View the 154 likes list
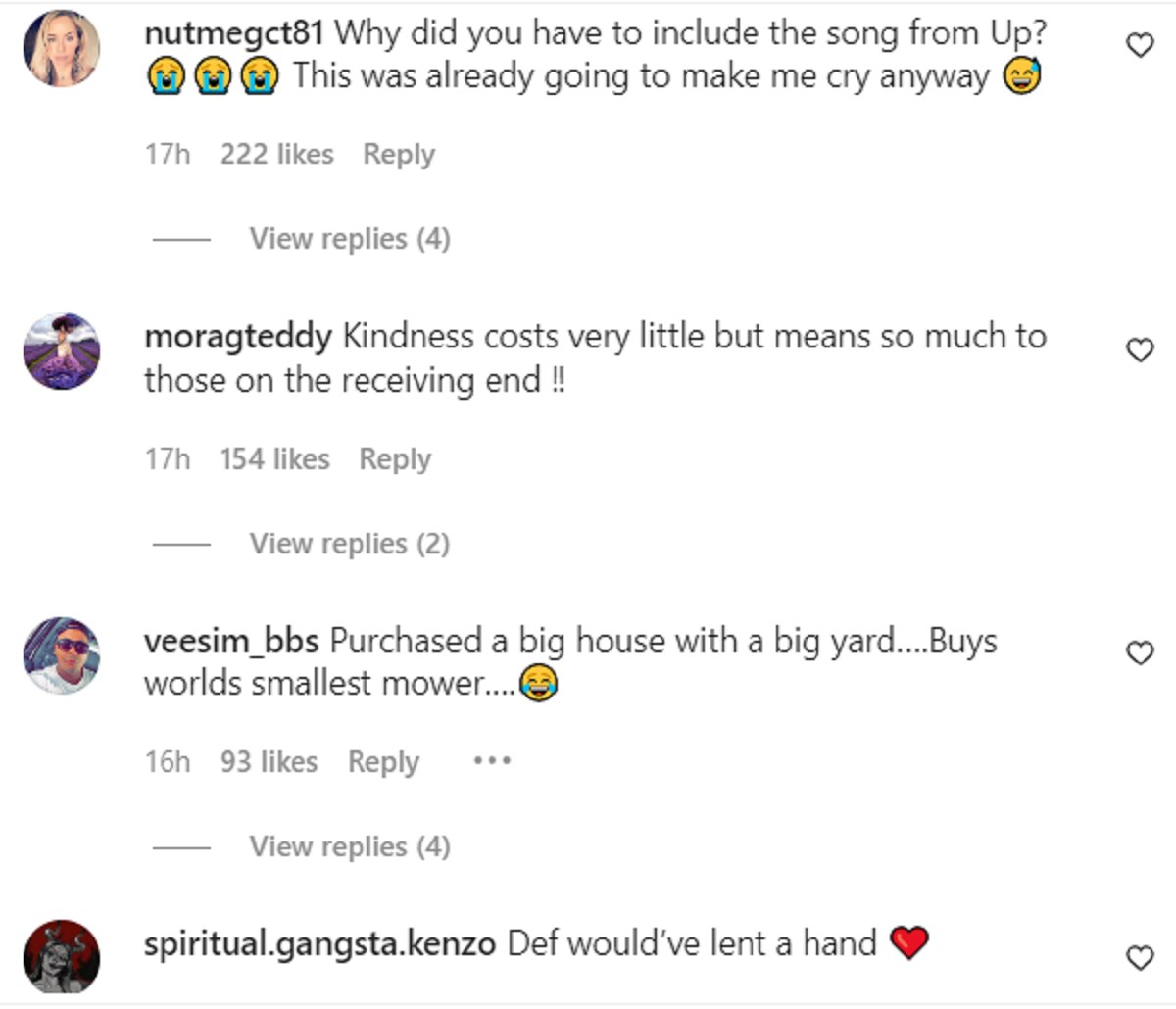Screen dimensions: 1176x1009 pyautogui.click(x=274, y=458)
